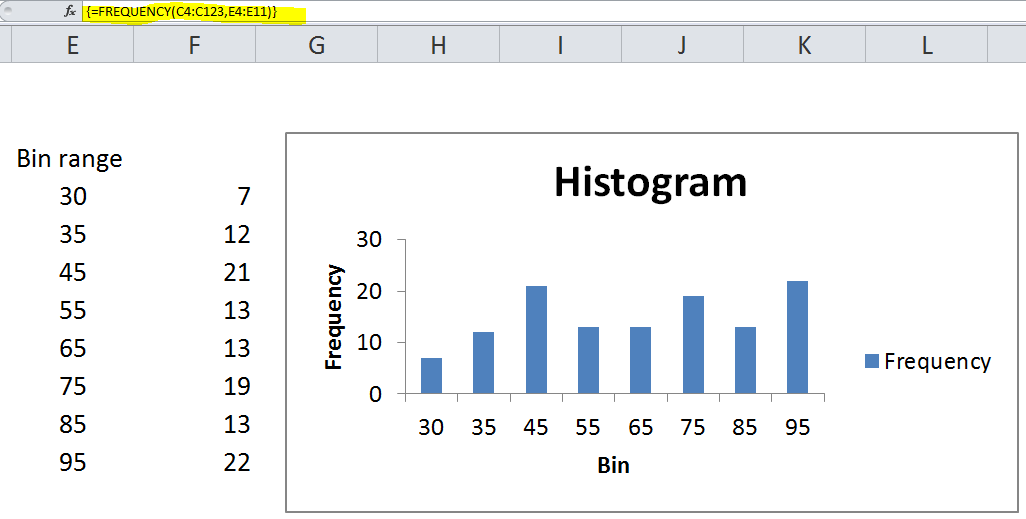
Task: Click horizontal axis label 65 under the chart
Action: [x=641, y=427]
